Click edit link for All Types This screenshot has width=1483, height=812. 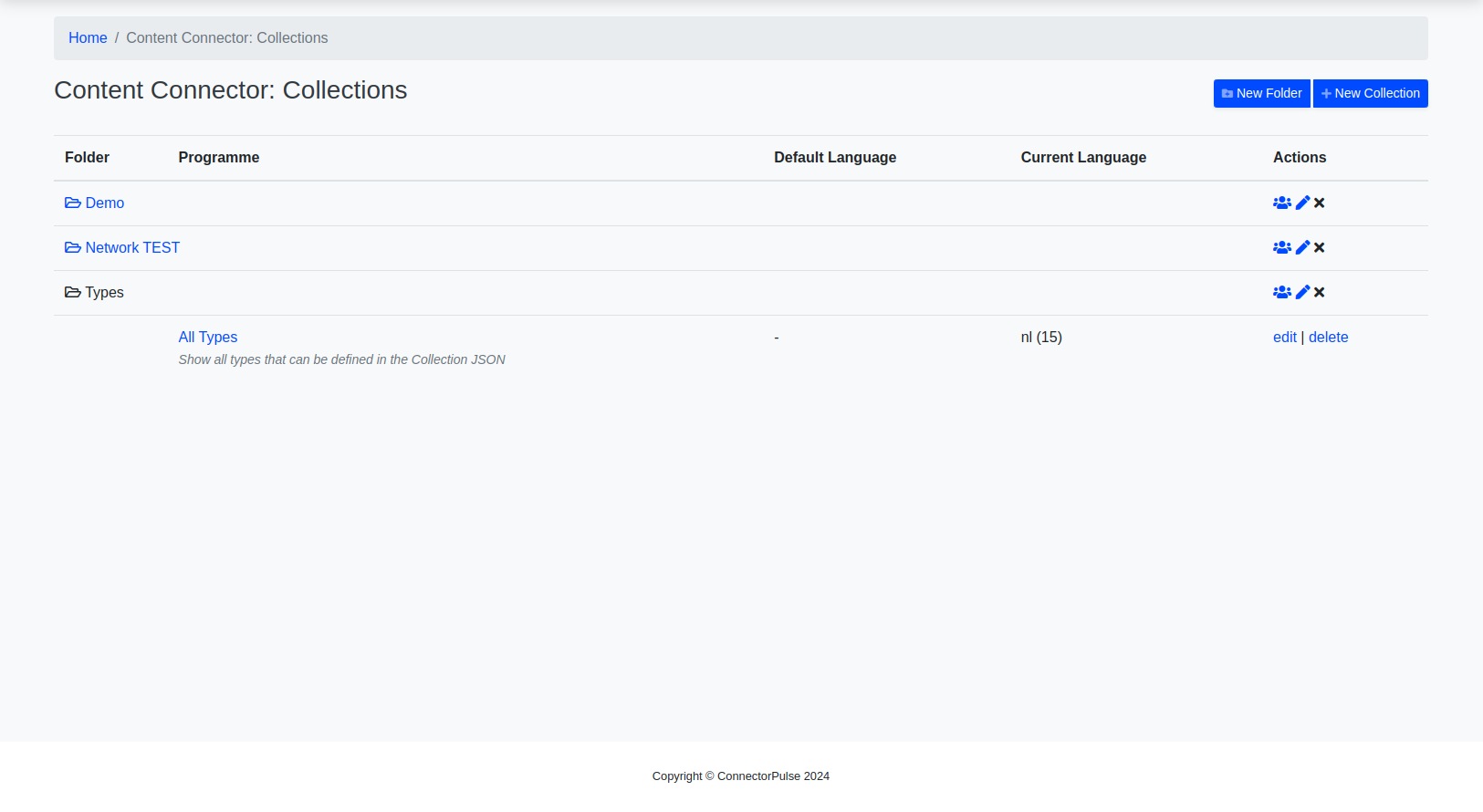(x=1284, y=337)
